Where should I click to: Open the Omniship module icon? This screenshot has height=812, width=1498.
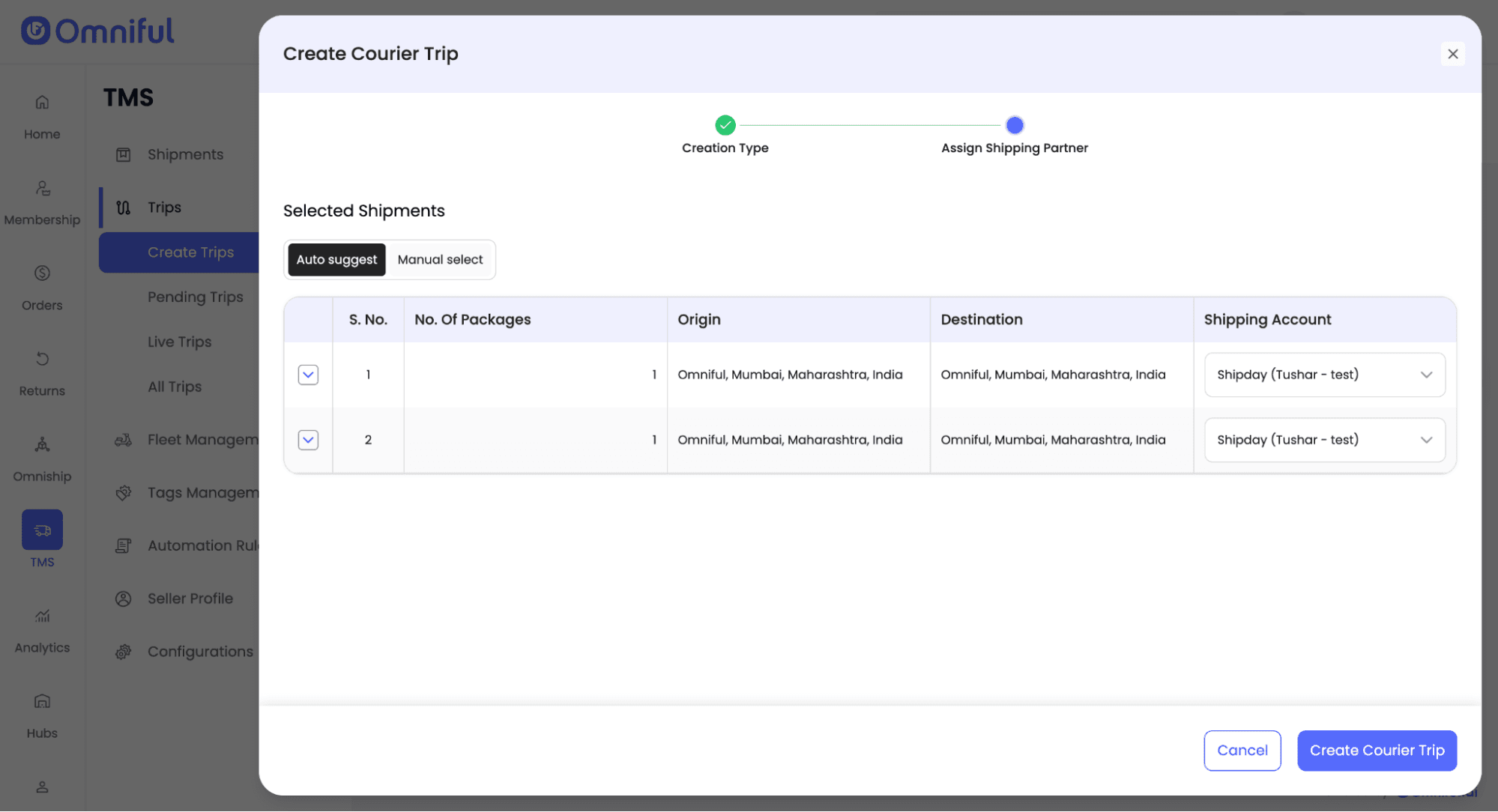pos(42,444)
